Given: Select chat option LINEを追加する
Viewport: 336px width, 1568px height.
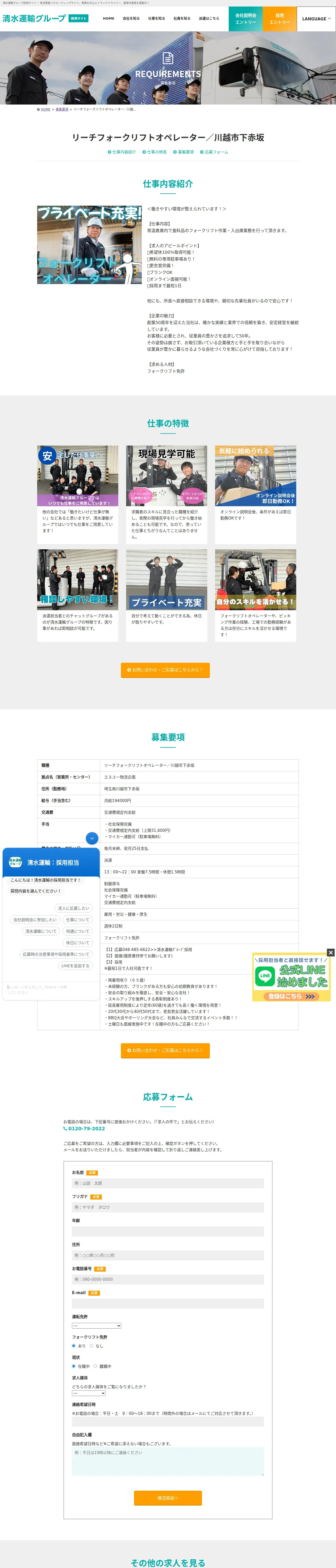Looking at the screenshot, I should pyautogui.click(x=75, y=966).
